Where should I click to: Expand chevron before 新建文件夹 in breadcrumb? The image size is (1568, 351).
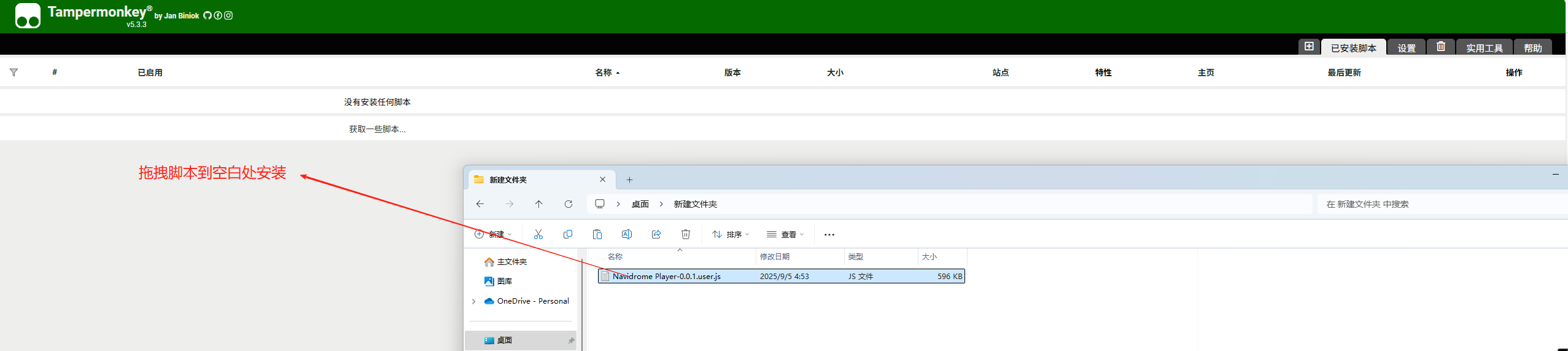661,204
